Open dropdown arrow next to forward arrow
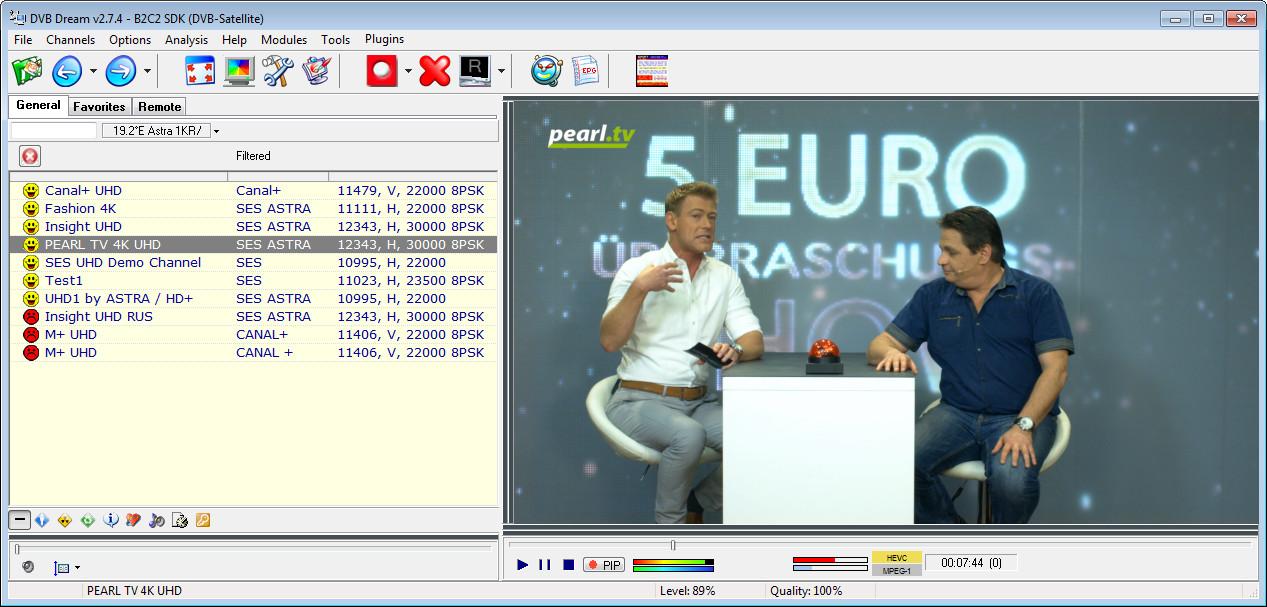The image size is (1267, 607). (x=147, y=71)
